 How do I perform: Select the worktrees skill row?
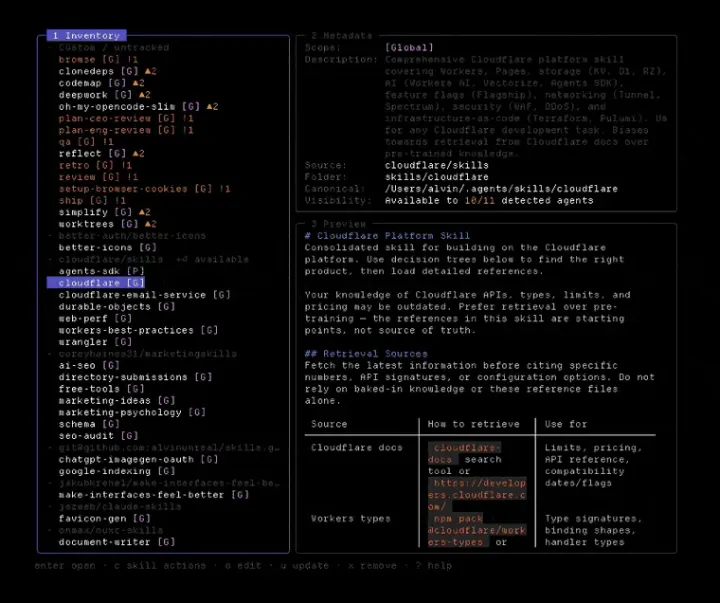click(x=107, y=224)
